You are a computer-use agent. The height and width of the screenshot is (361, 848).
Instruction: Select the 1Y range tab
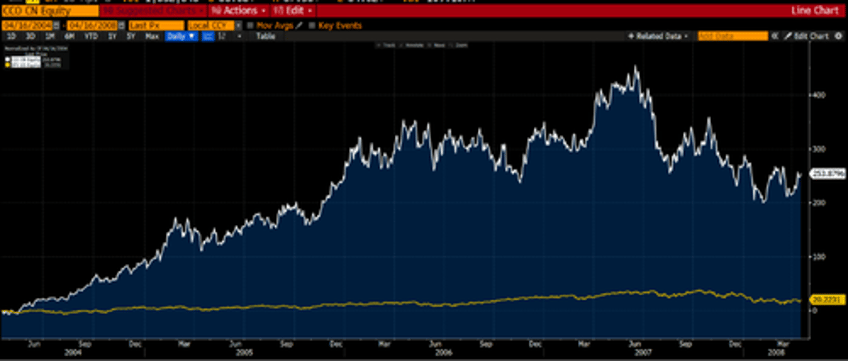point(112,36)
